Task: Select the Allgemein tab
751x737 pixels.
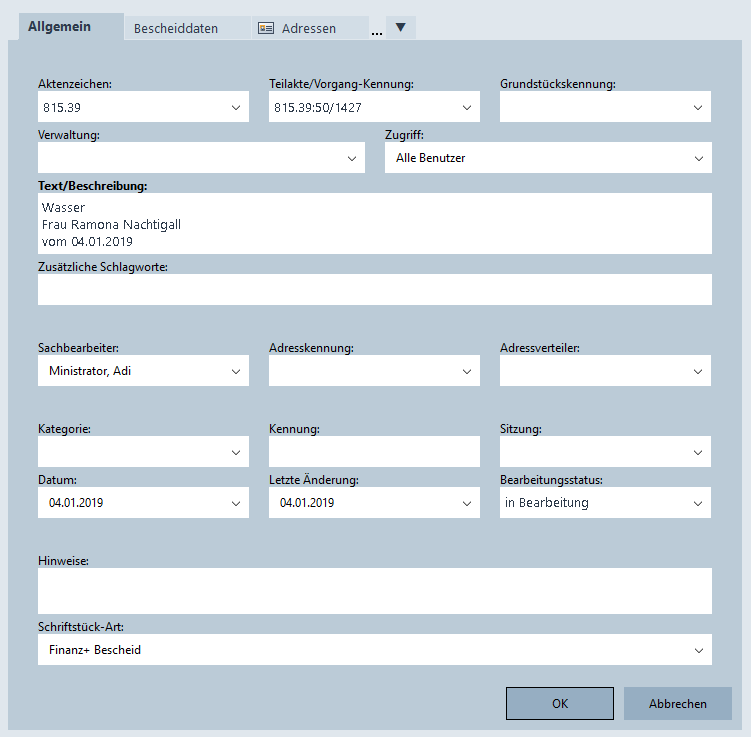Action: (x=60, y=27)
